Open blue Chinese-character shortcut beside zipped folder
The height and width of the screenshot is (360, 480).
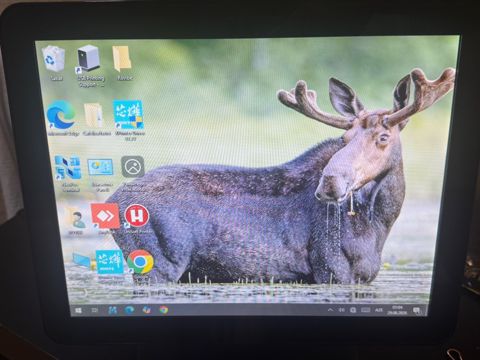click(x=129, y=114)
